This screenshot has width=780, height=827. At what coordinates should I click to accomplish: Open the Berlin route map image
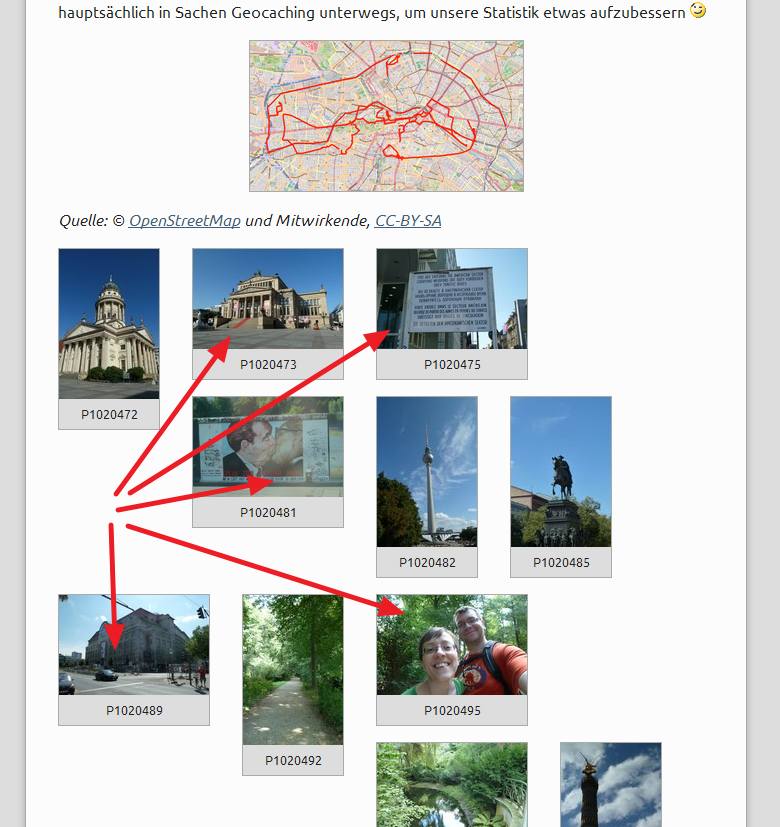(386, 115)
